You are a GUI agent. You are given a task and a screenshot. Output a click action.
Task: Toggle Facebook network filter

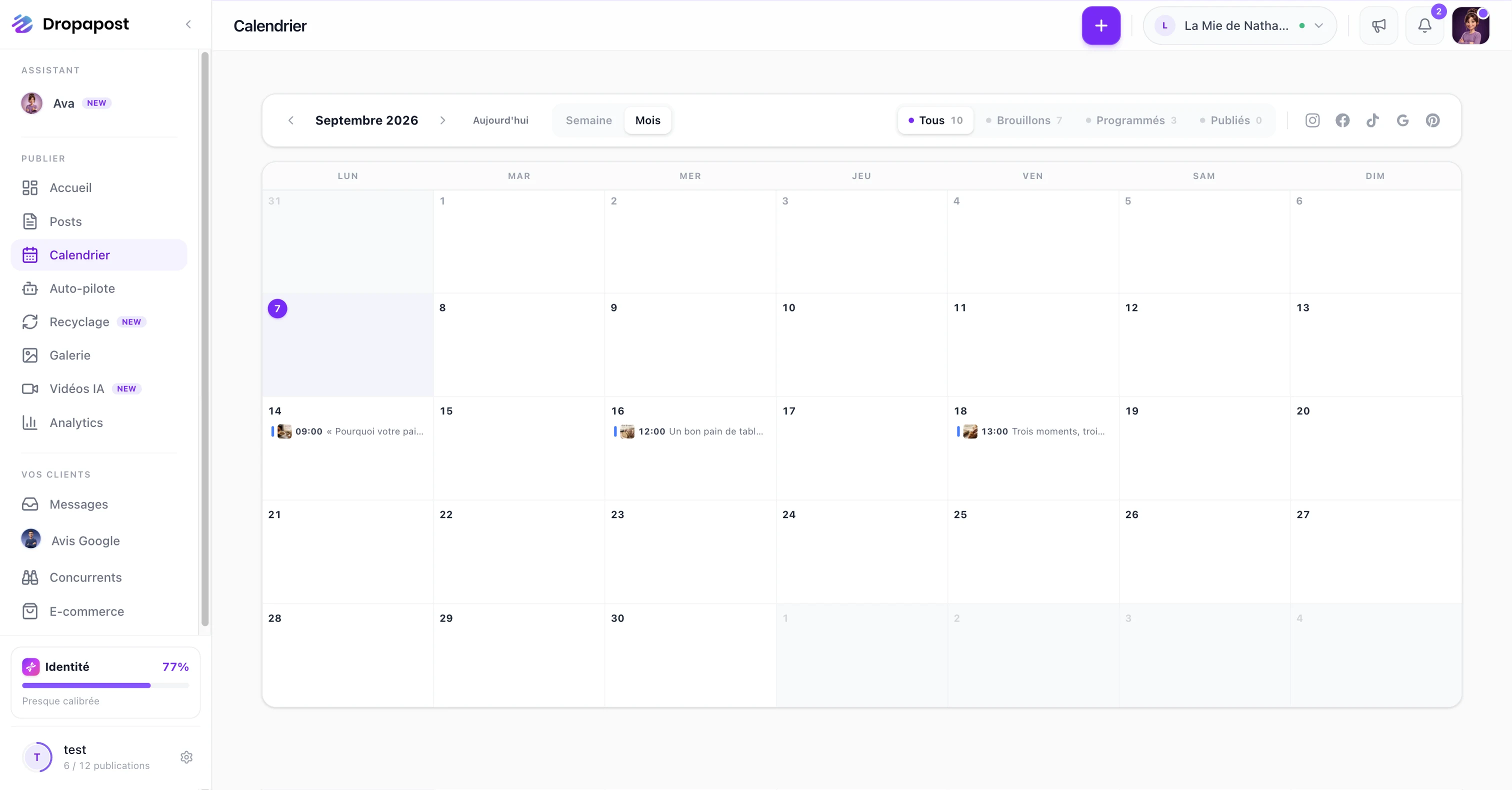coord(1342,120)
